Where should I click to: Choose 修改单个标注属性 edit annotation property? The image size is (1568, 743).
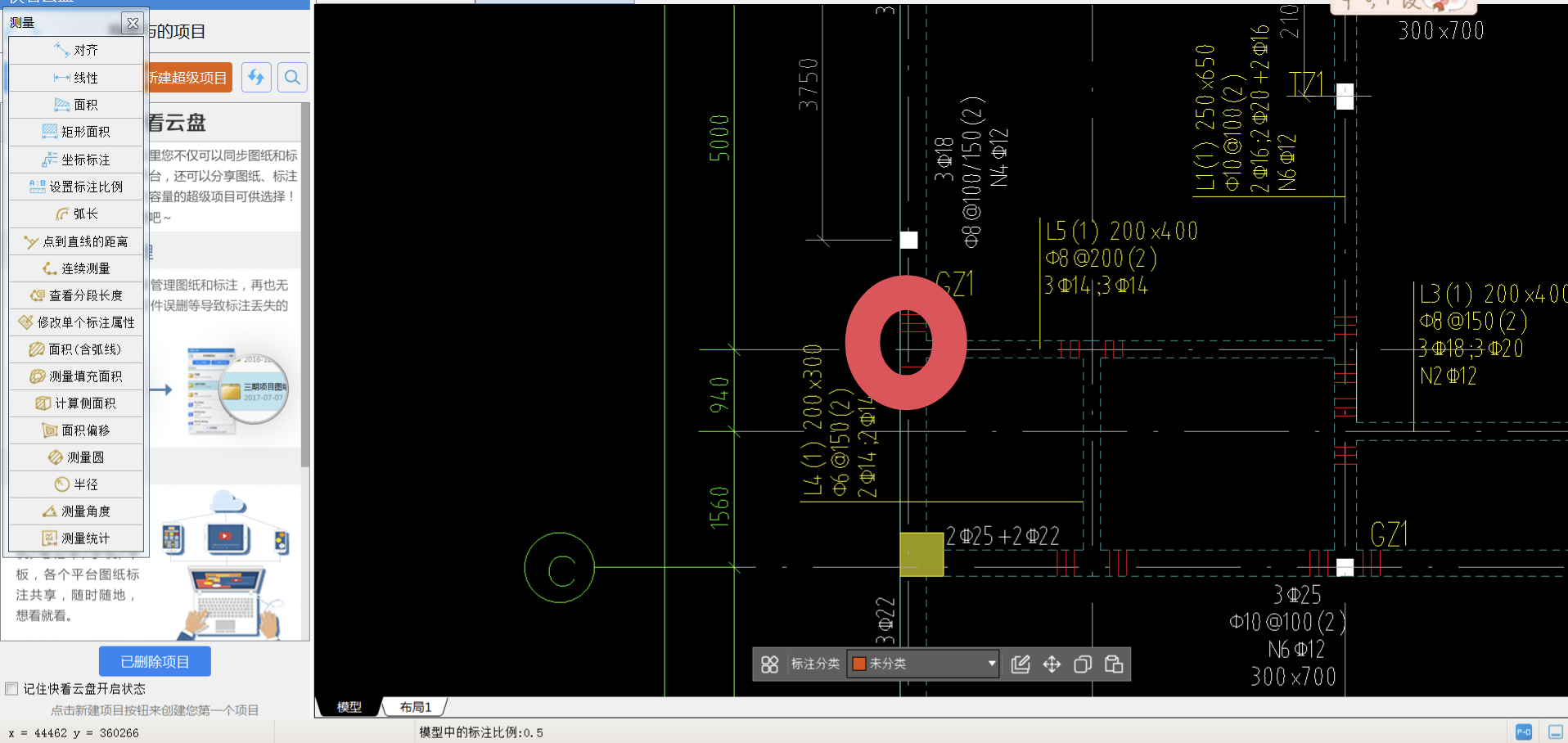pos(76,322)
